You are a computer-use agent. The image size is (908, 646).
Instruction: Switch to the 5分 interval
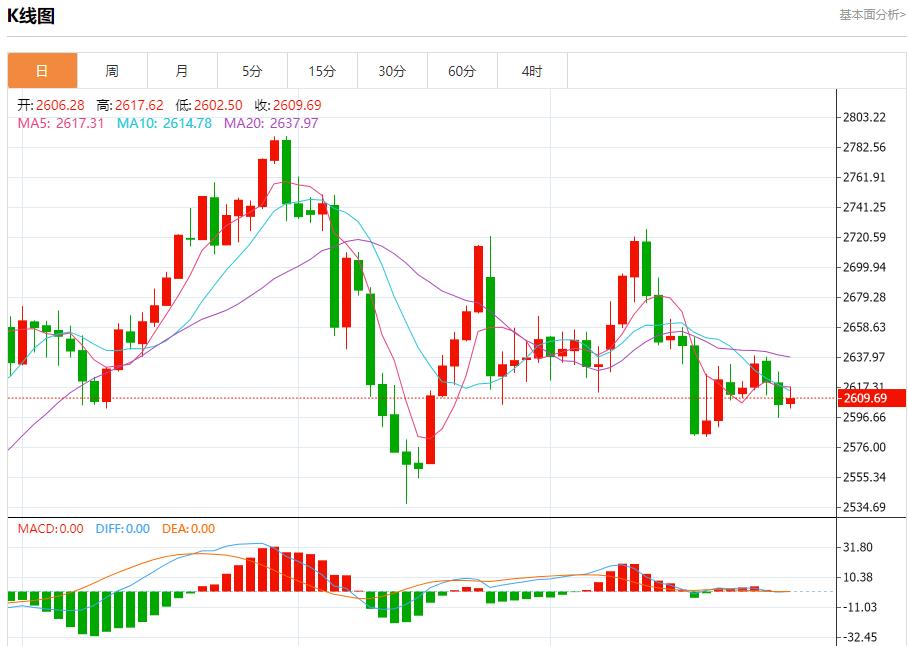click(252, 70)
